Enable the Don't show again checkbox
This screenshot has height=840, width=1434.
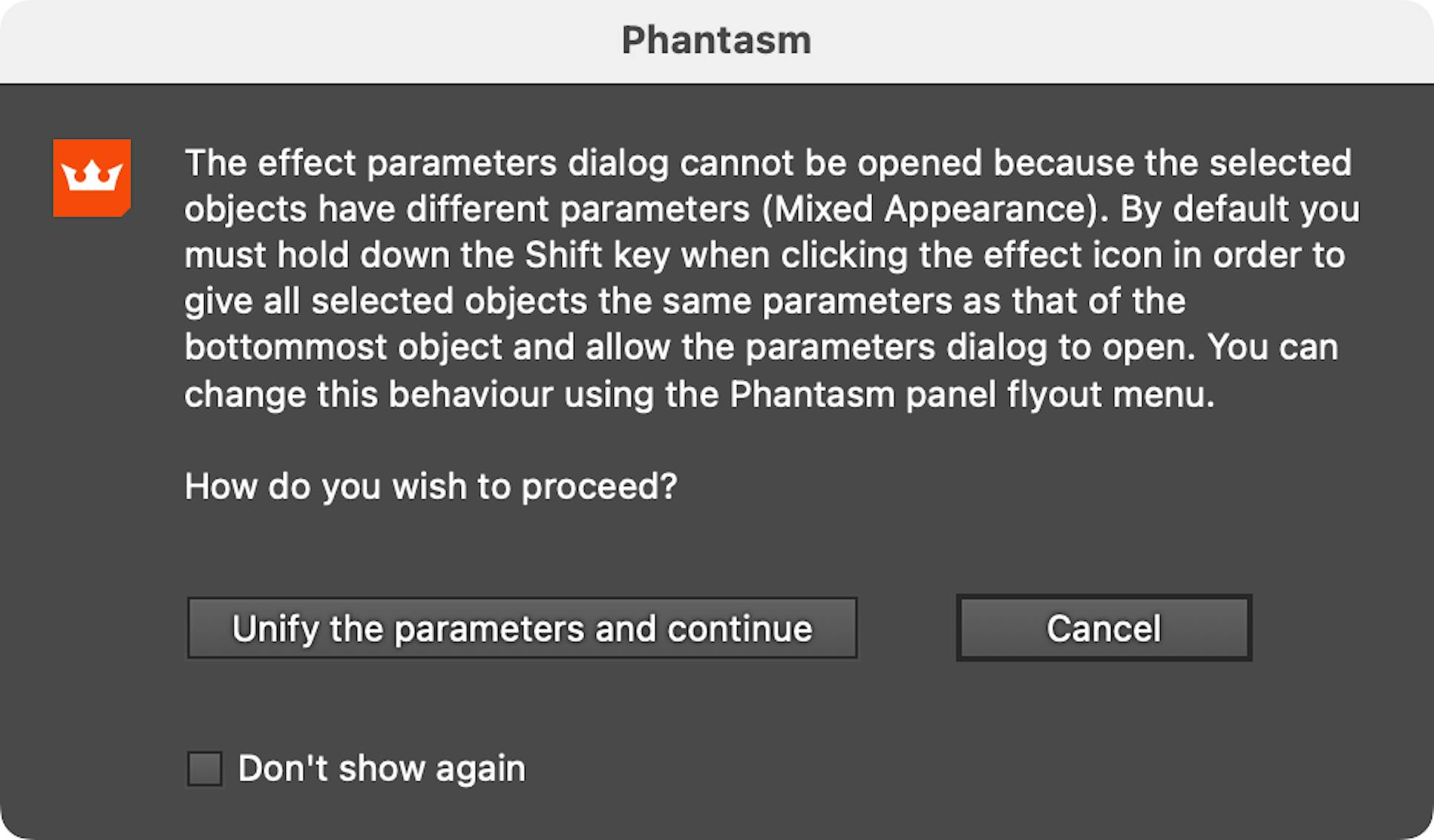click(x=204, y=769)
